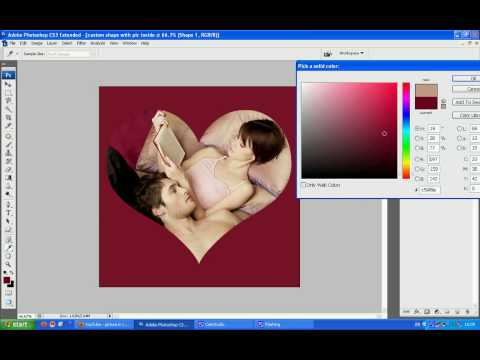Select the Hand tool
480x360 pixels.
click(8, 257)
